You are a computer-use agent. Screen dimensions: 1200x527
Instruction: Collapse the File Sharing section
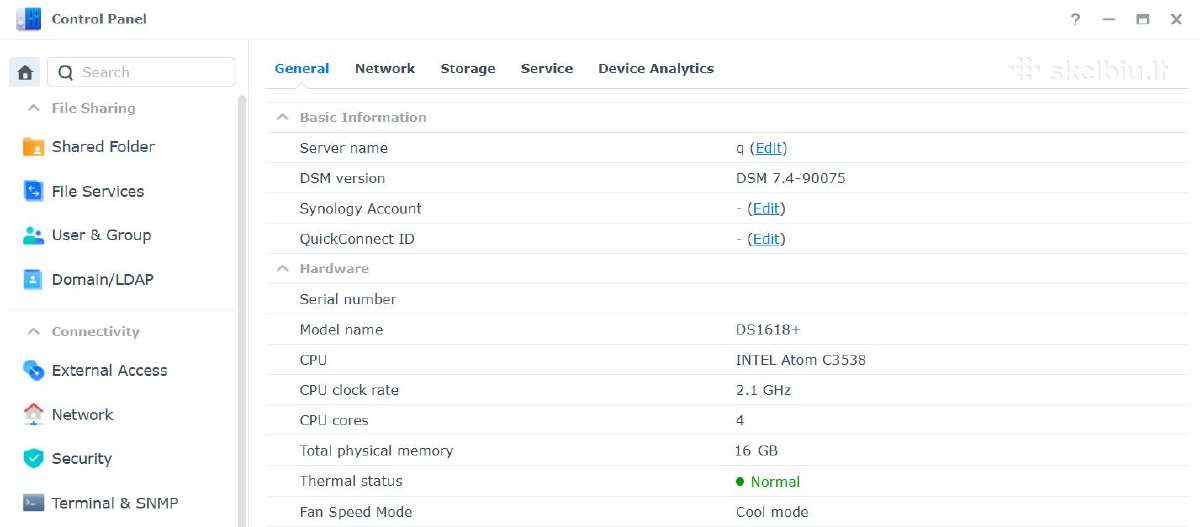[x=33, y=108]
